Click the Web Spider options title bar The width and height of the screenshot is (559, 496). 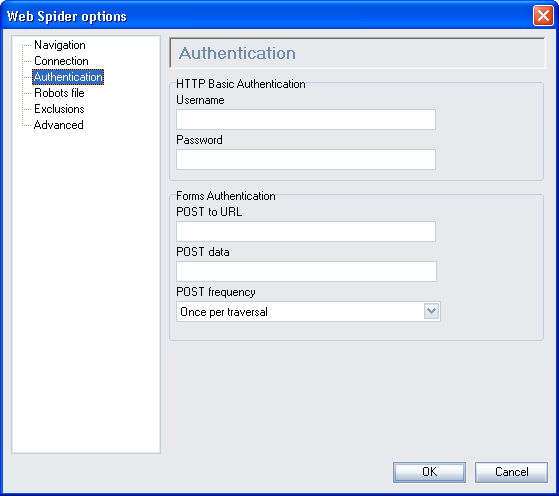pos(267,16)
